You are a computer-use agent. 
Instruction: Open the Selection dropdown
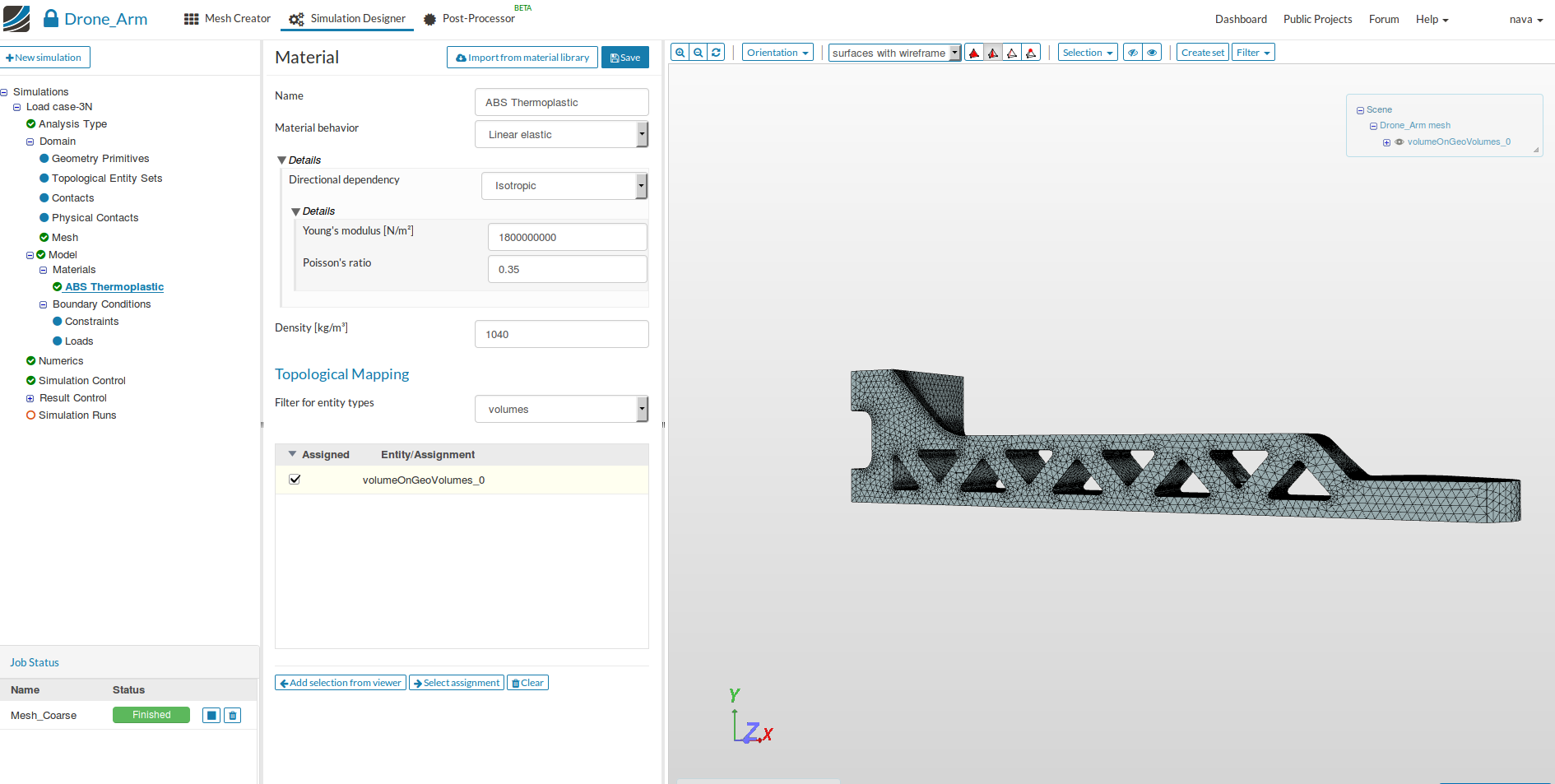coord(1088,53)
